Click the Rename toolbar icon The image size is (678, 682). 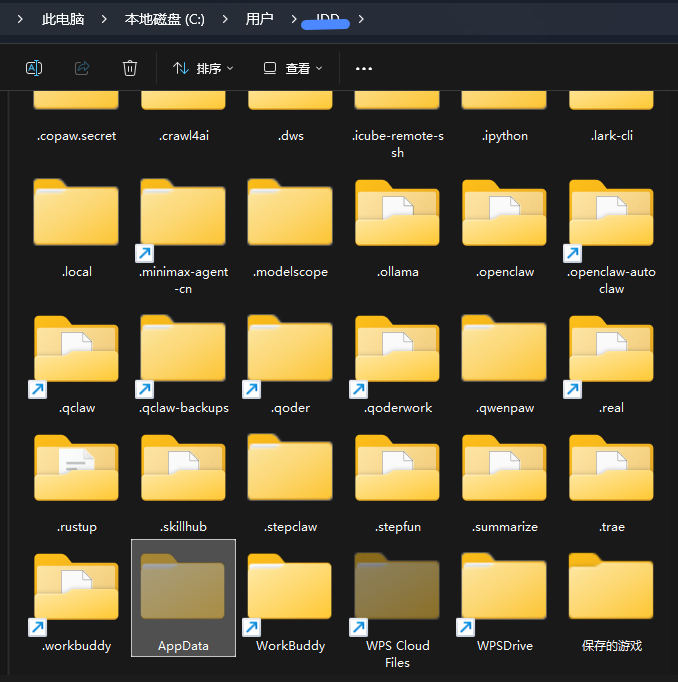coord(34,68)
